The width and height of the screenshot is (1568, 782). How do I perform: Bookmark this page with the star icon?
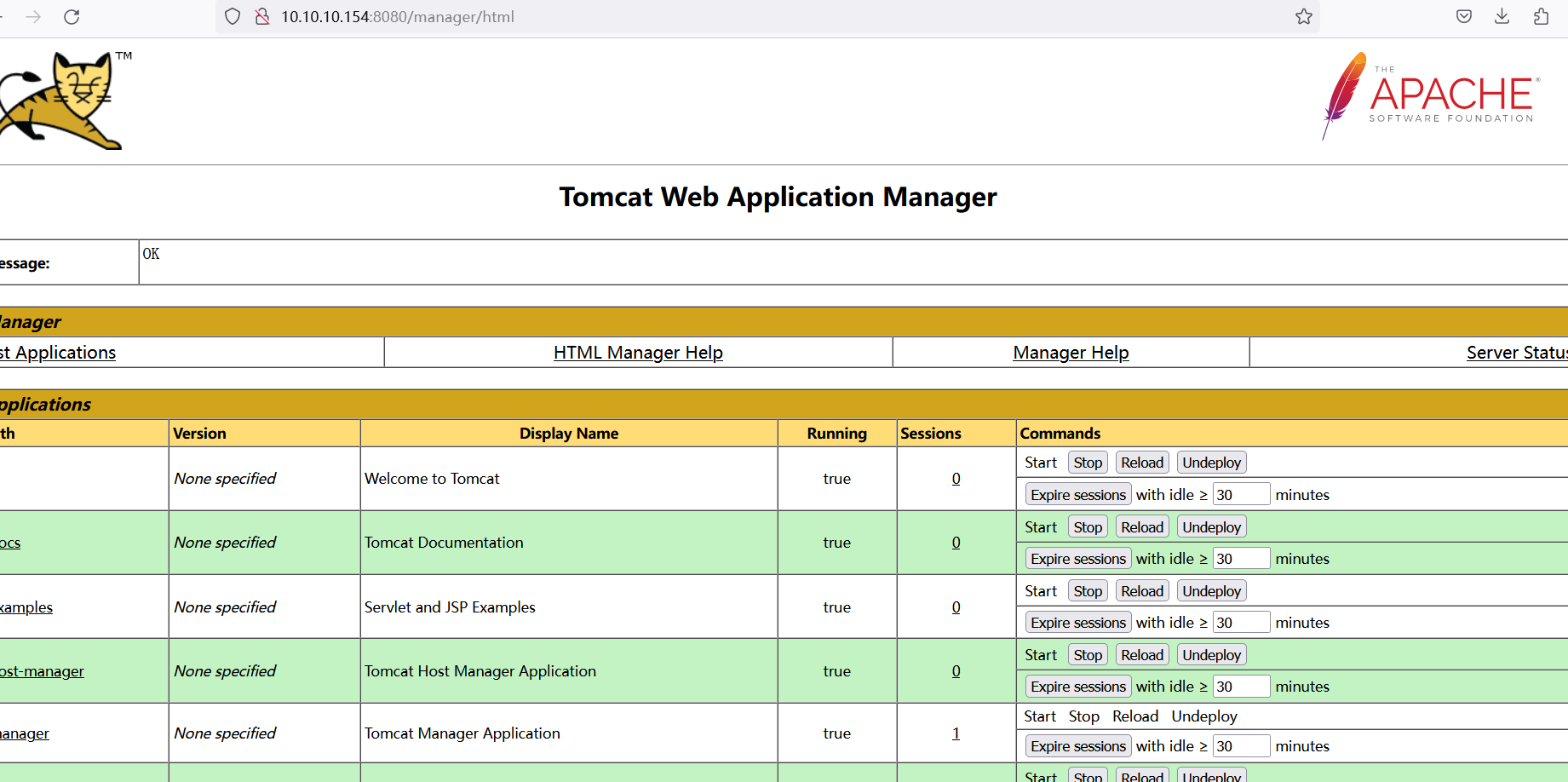[x=1304, y=17]
